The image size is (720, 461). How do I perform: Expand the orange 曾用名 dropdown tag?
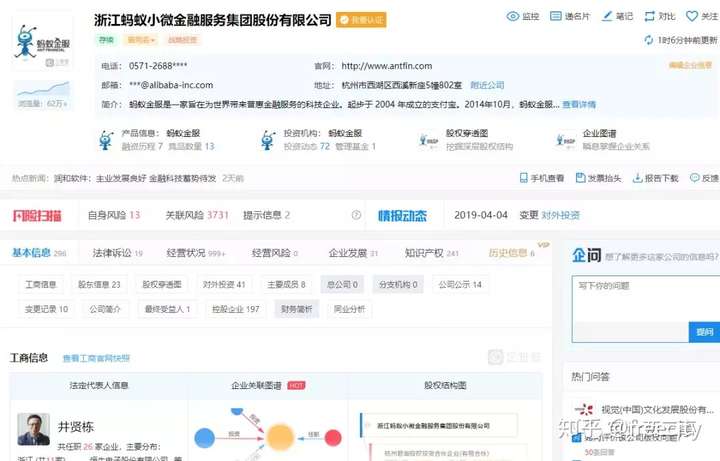point(141,40)
